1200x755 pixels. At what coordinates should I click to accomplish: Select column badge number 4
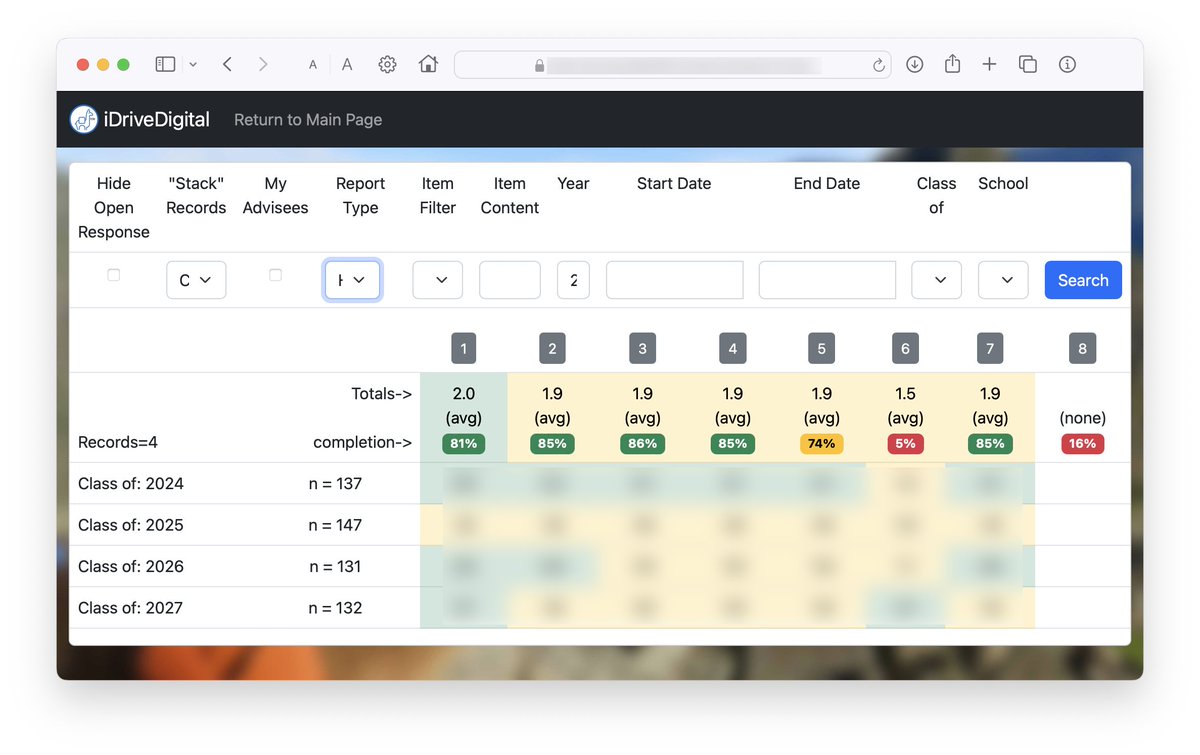(x=733, y=348)
